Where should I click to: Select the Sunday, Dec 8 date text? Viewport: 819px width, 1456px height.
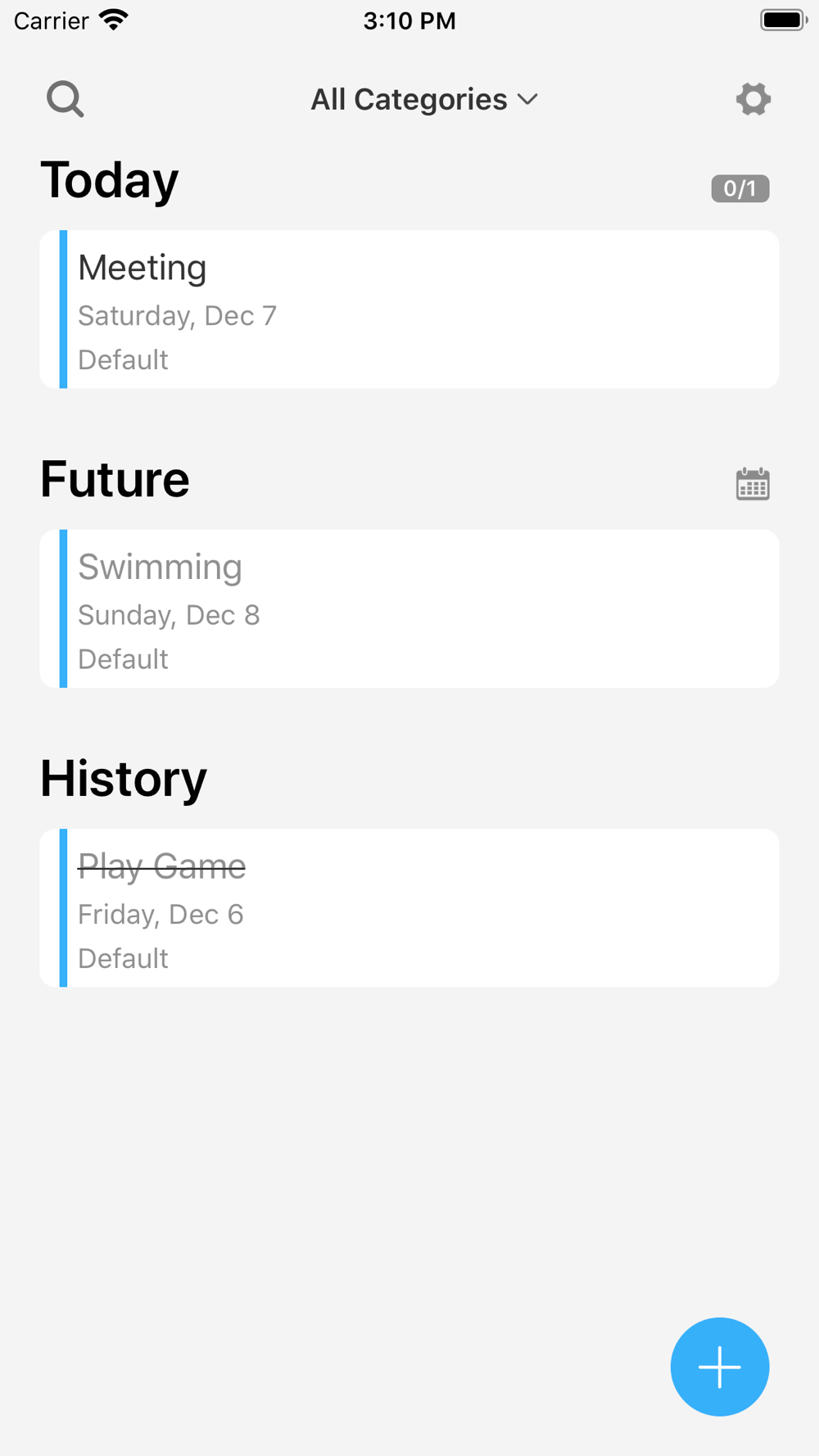[x=169, y=615]
